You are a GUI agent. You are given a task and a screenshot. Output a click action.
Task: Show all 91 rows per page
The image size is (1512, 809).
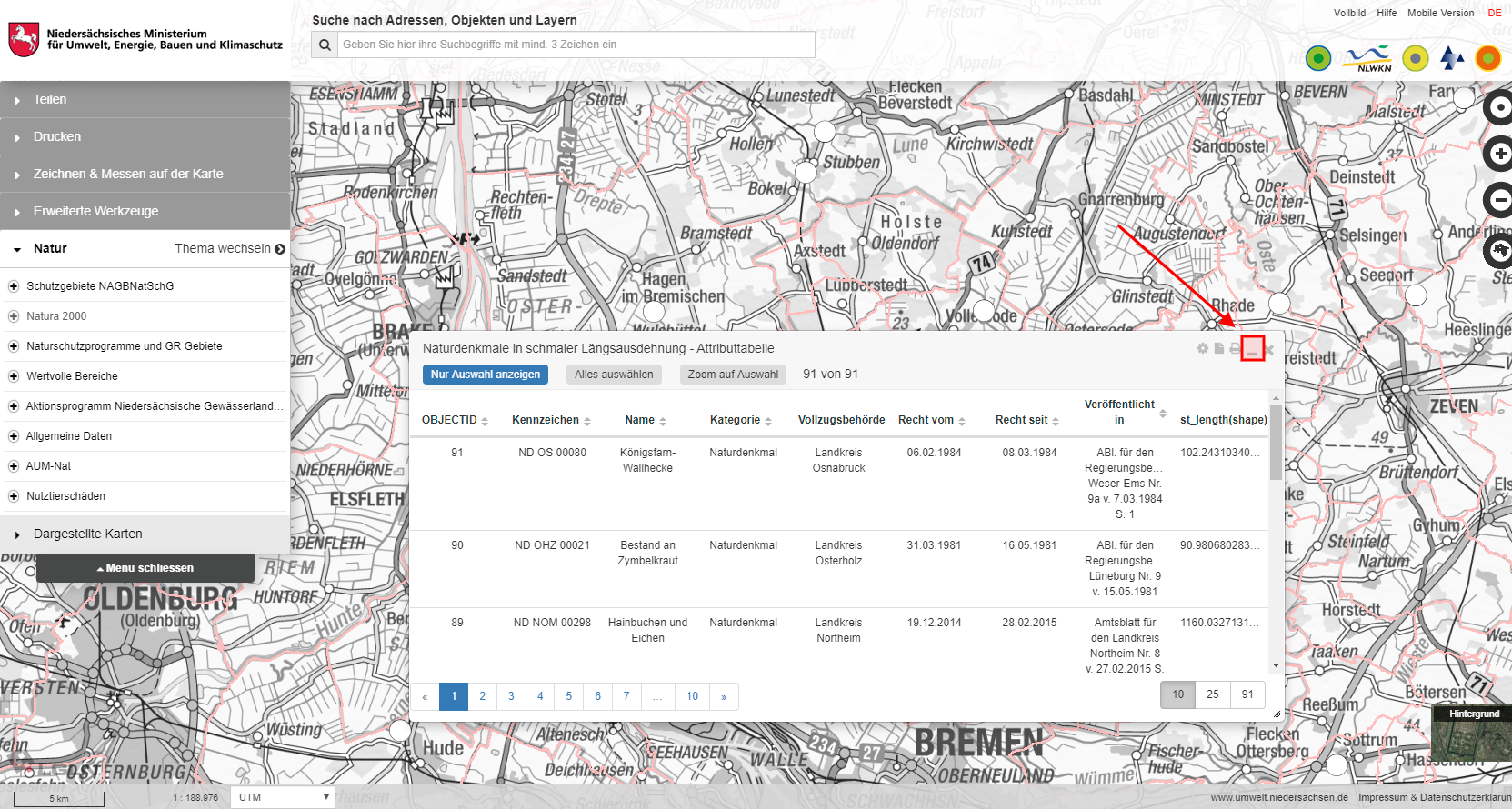pyautogui.click(x=1247, y=694)
